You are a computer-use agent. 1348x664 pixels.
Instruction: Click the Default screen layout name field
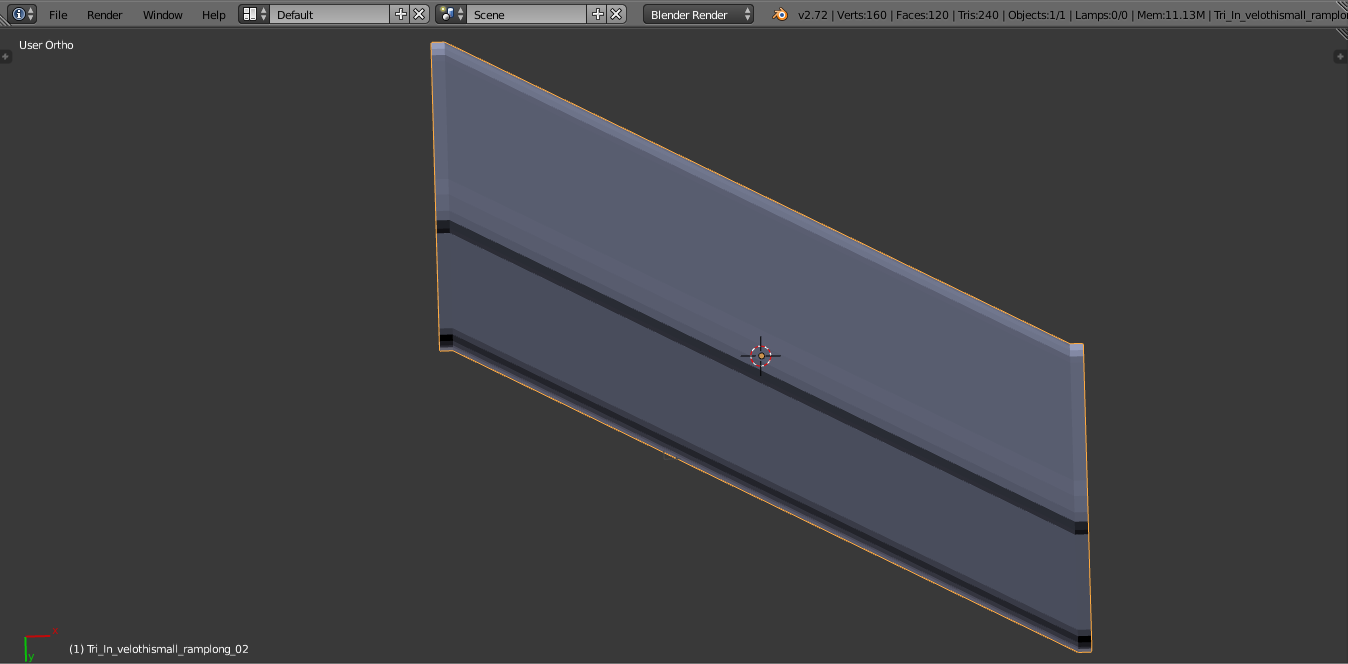[330, 14]
